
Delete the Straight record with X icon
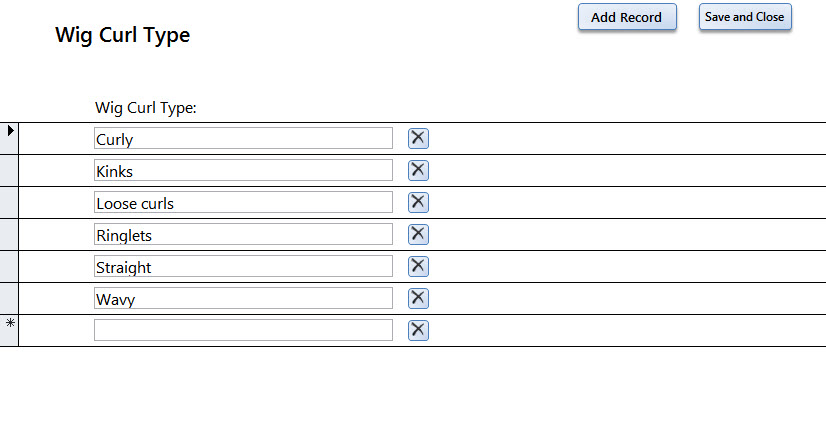tap(418, 266)
